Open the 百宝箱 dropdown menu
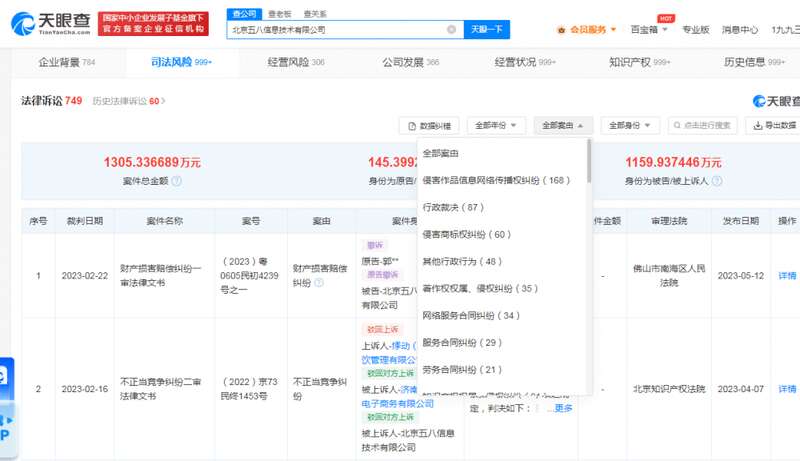 click(649, 30)
